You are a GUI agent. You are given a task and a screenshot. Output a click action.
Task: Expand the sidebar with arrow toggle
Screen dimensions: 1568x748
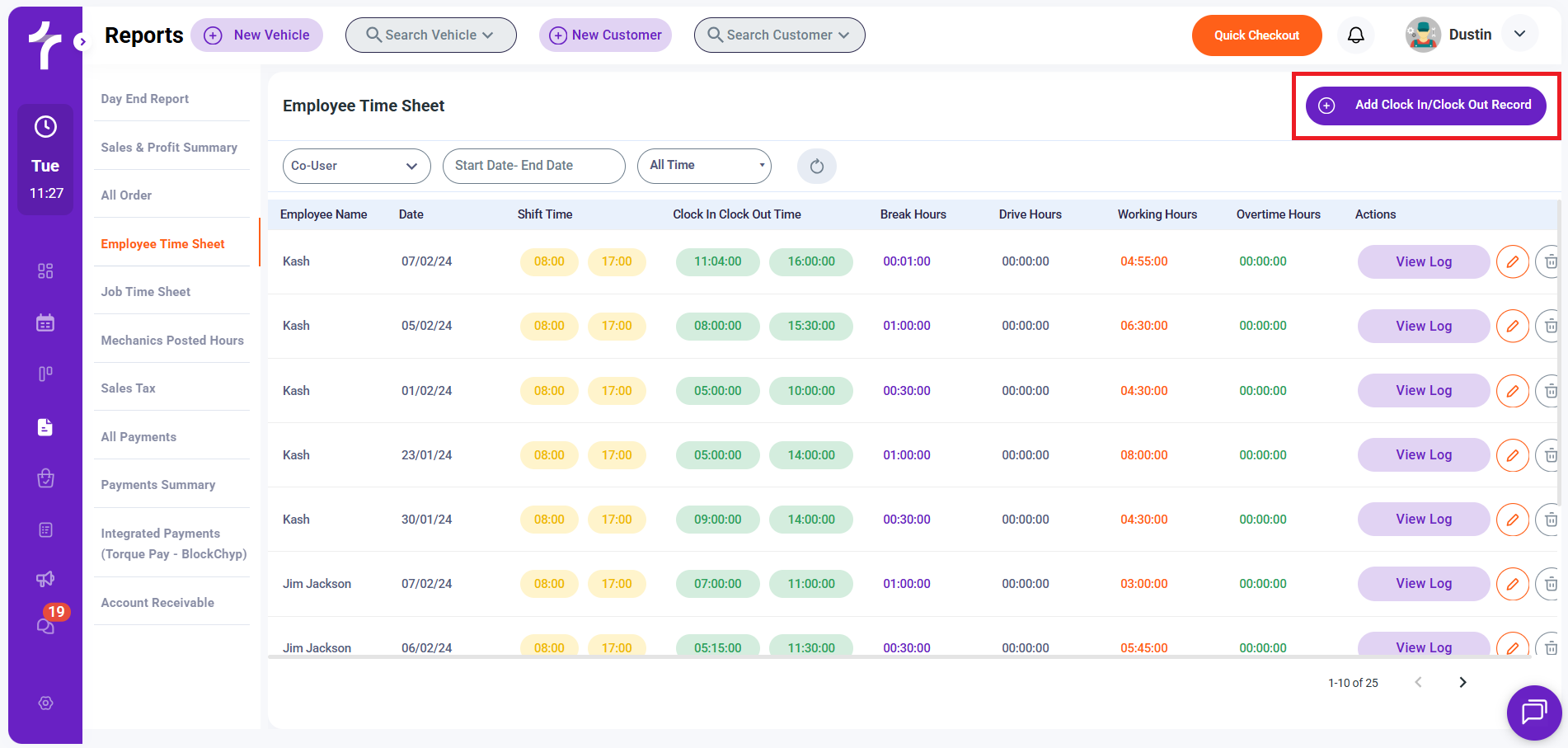[82, 41]
